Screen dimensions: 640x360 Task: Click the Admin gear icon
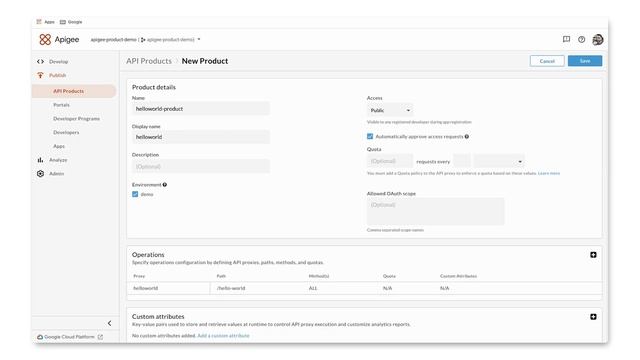point(40,173)
